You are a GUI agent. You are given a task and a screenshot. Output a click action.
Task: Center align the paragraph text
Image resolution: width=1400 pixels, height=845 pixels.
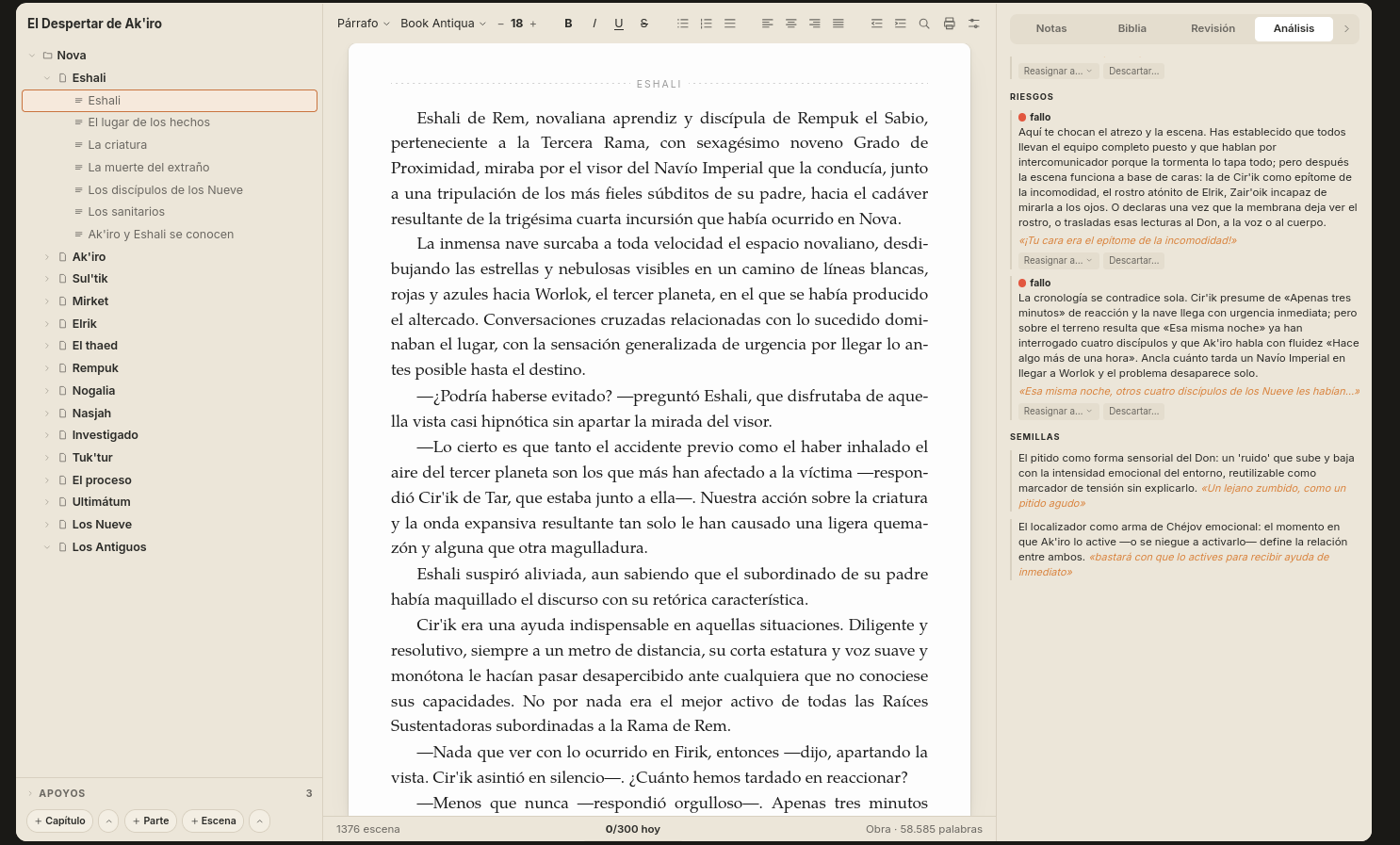pos(791,24)
